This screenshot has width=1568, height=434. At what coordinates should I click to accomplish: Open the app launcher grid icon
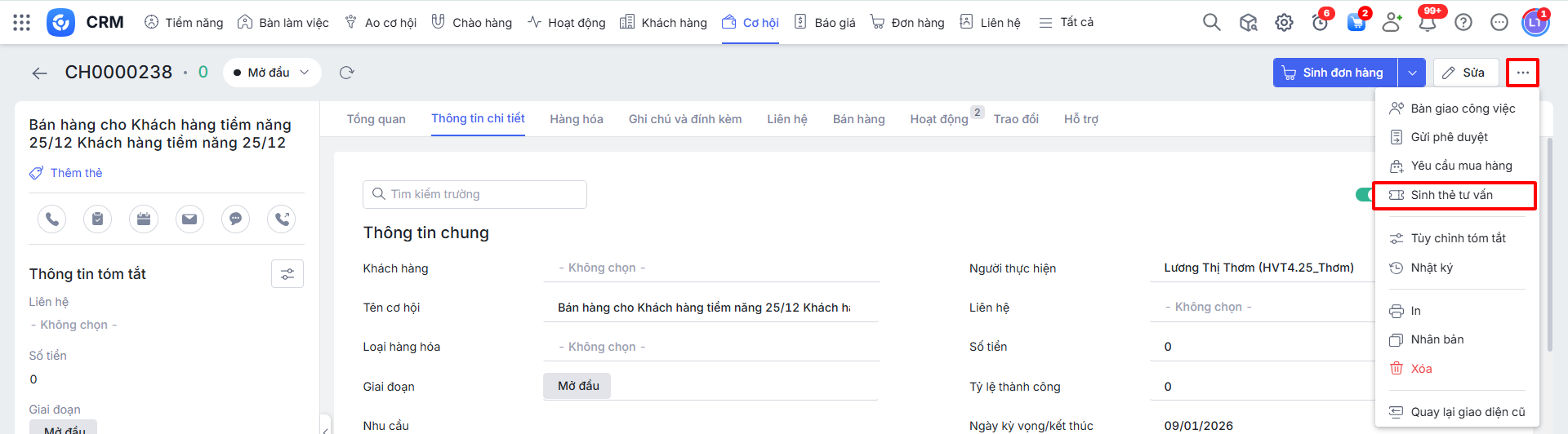(22, 23)
